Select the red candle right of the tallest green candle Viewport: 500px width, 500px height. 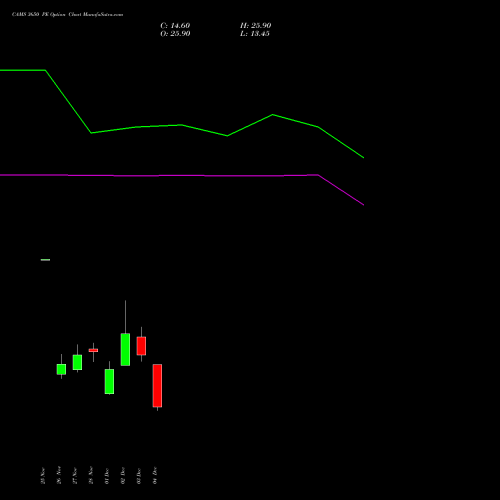[x=141, y=346]
